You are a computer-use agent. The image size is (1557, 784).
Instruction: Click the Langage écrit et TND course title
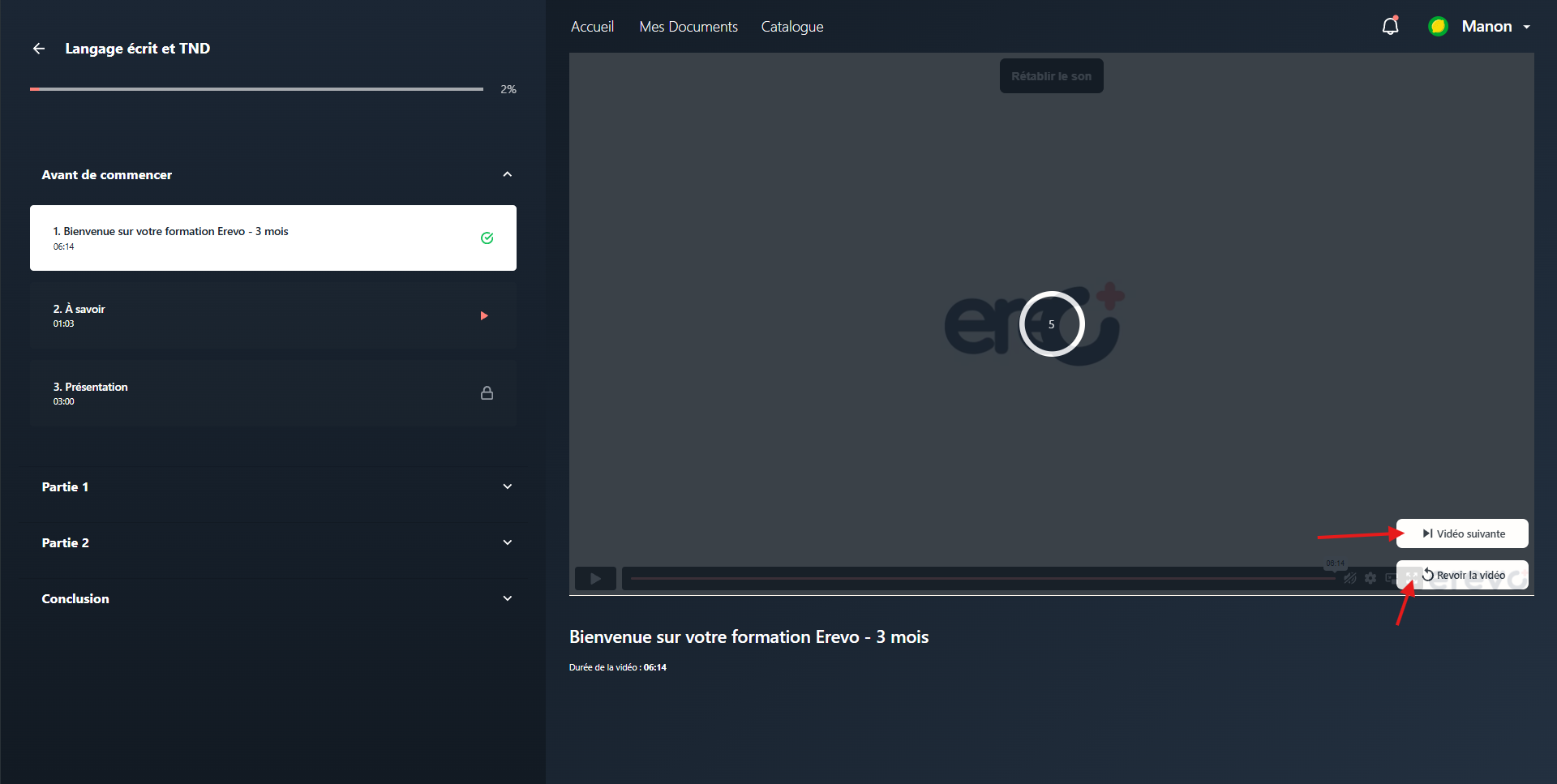[137, 49]
